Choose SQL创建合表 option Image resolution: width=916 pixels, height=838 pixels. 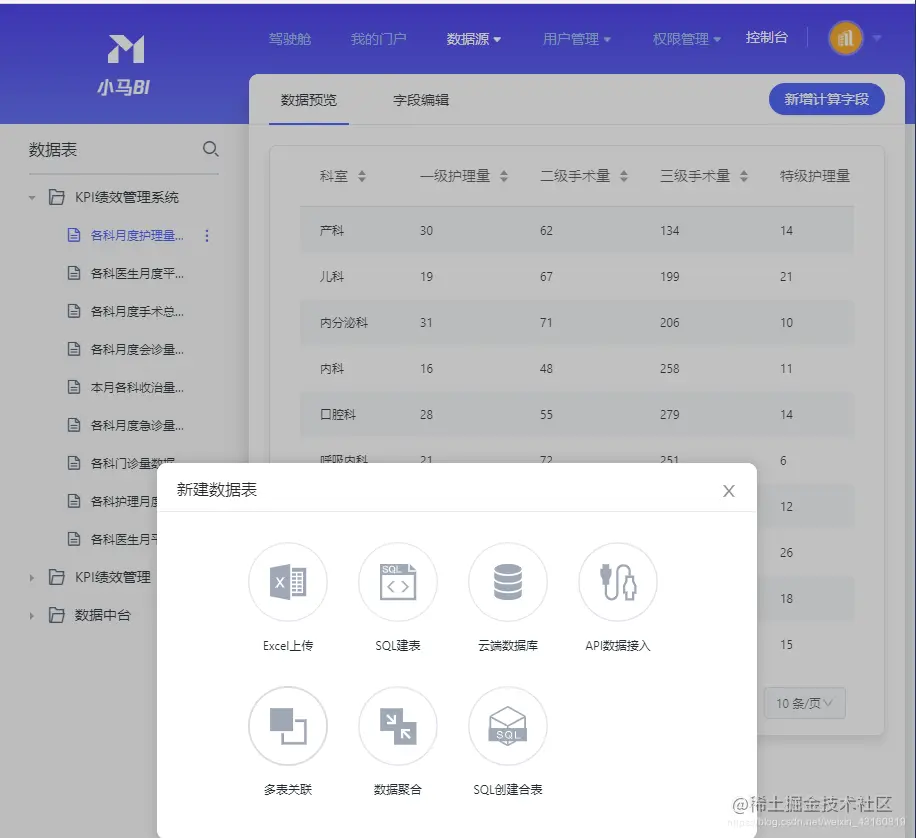coord(507,726)
